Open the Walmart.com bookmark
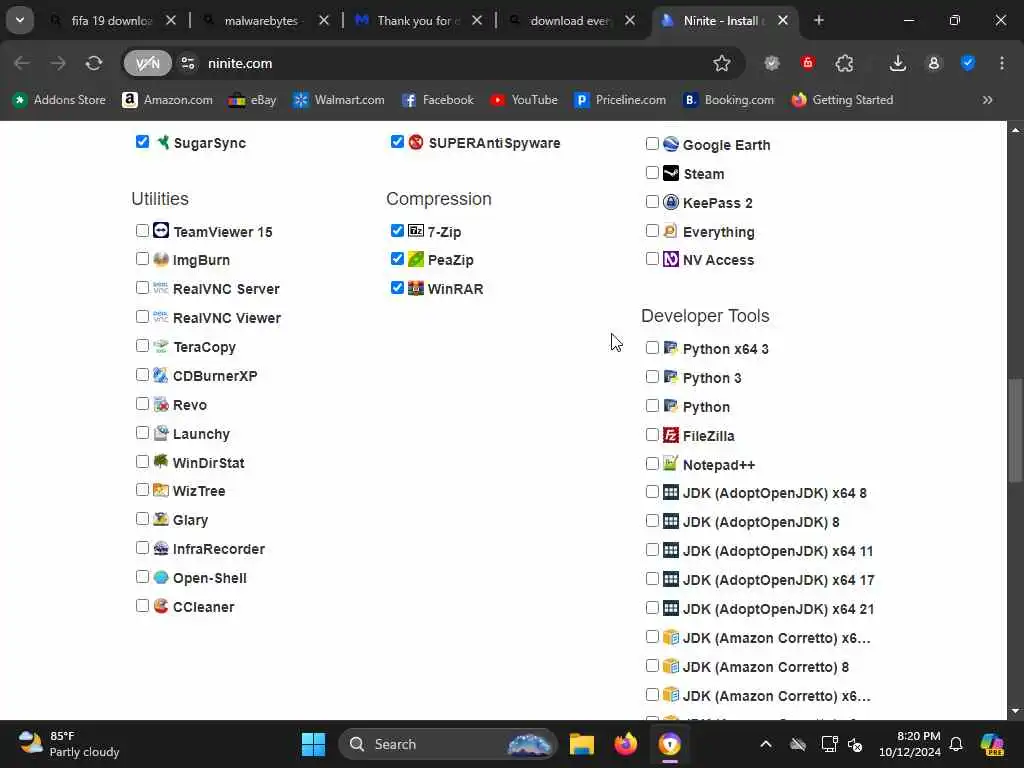This screenshot has width=1024, height=768. tap(339, 100)
